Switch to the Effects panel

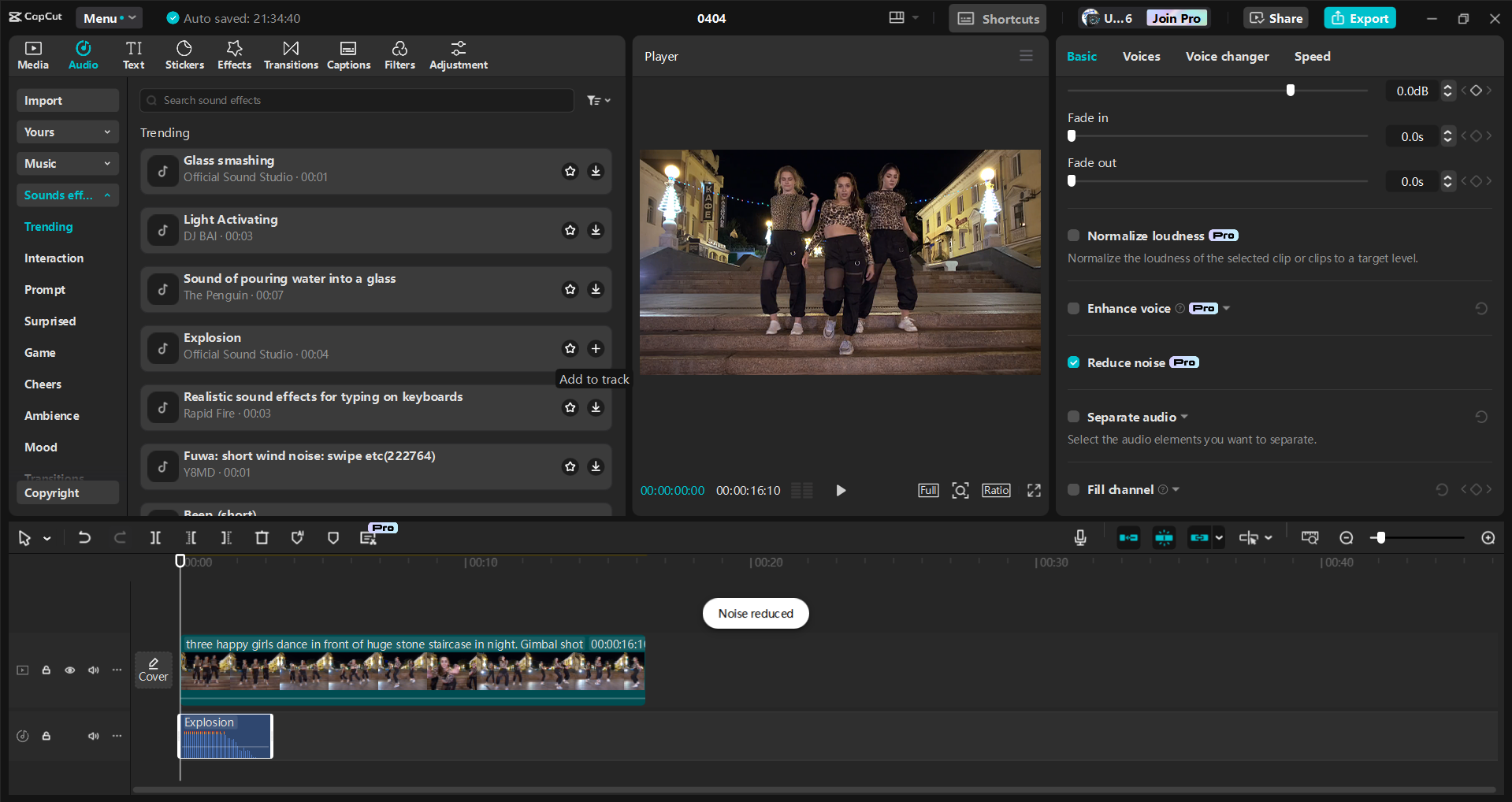234,54
